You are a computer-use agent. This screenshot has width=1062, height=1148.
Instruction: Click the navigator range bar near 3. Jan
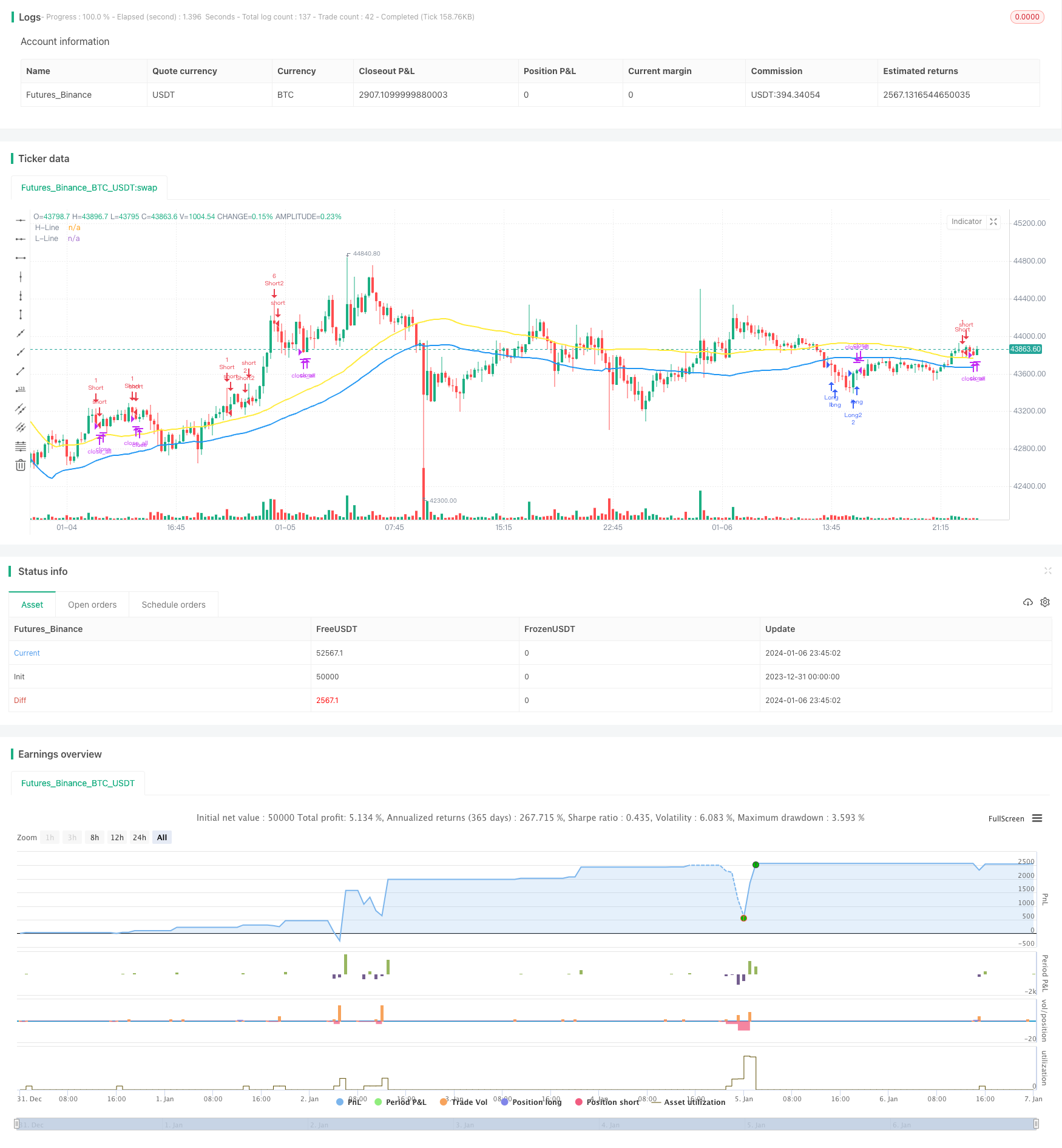[465, 1124]
